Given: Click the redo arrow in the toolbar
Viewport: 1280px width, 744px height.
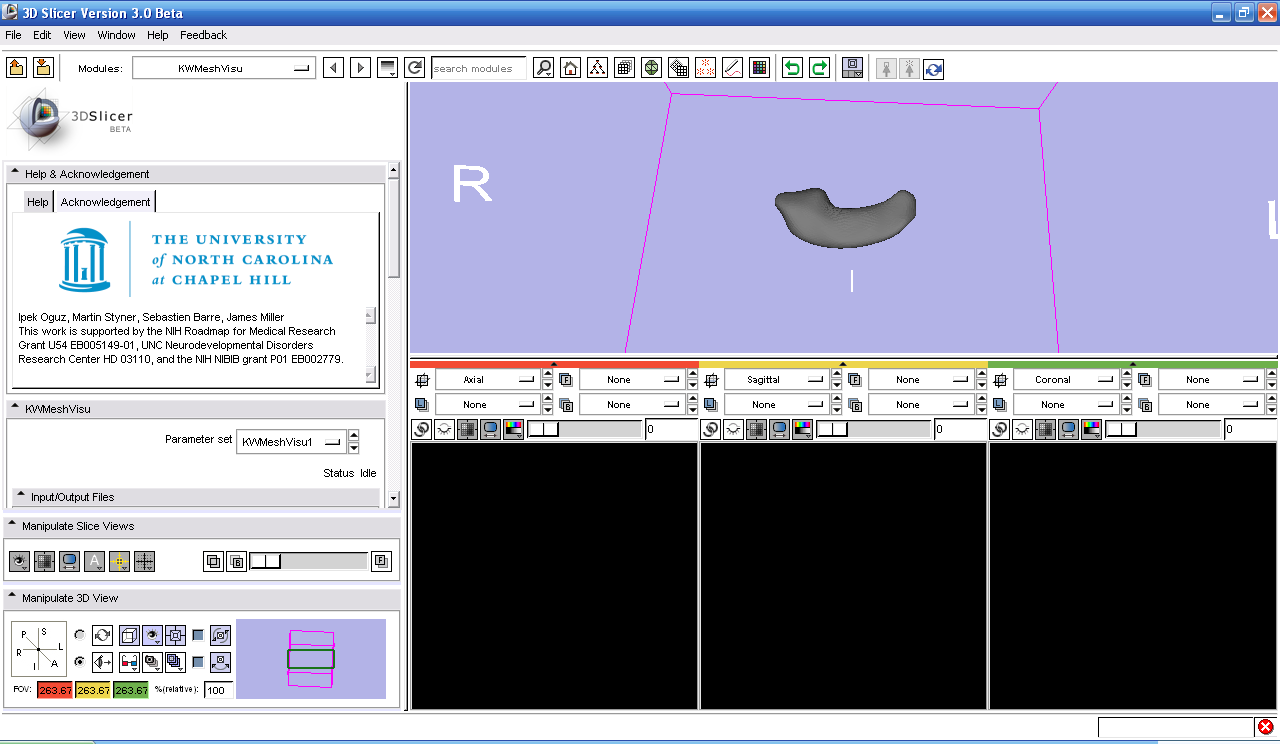Looking at the screenshot, I should [x=819, y=68].
